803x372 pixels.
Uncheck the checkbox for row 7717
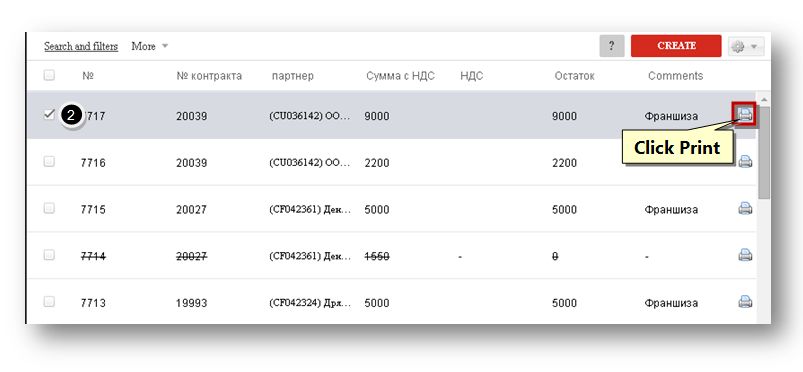pyautogui.click(x=49, y=114)
